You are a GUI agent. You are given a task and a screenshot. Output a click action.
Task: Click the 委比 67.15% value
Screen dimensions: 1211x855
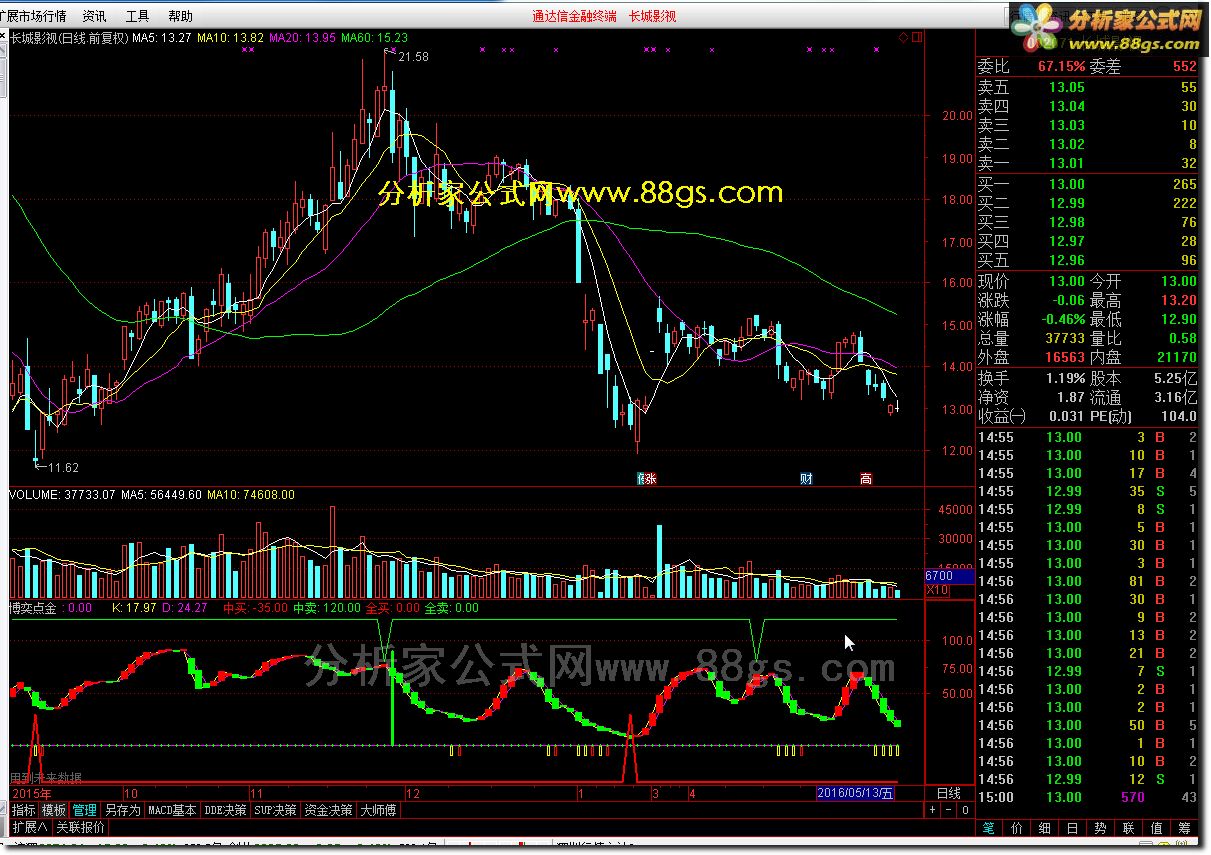pos(1060,67)
